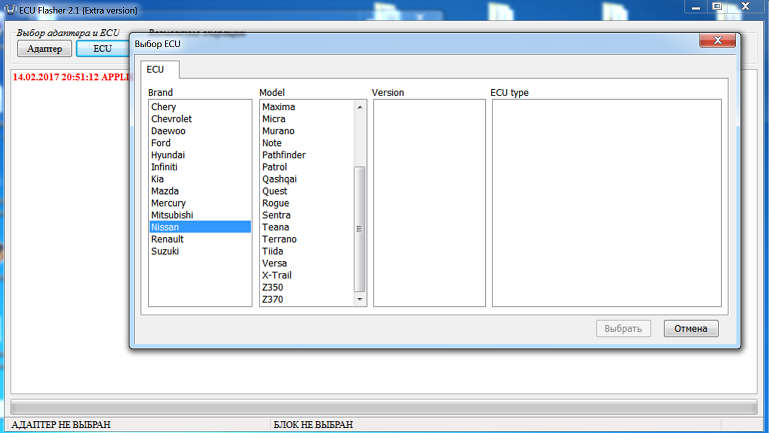This screenshot has height=433, width=769.
Task: Select Chevrolet brand
Action: coord(200,119)
